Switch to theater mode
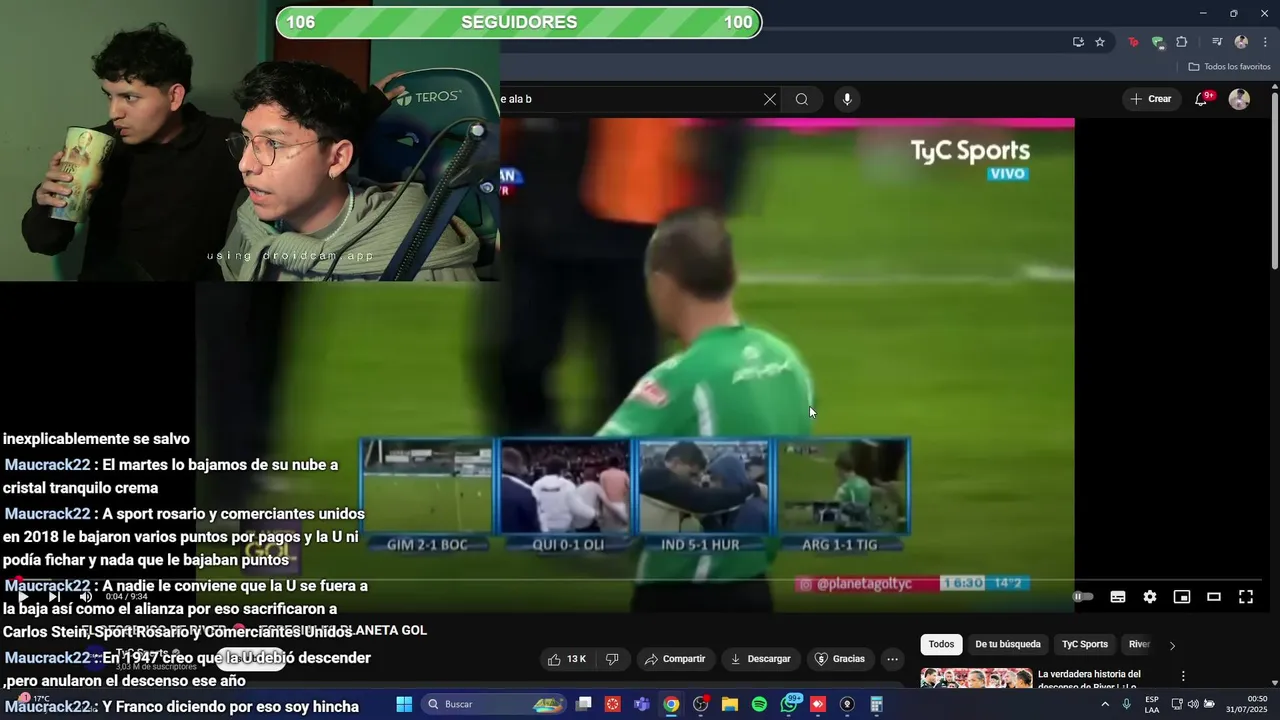 1214,597
